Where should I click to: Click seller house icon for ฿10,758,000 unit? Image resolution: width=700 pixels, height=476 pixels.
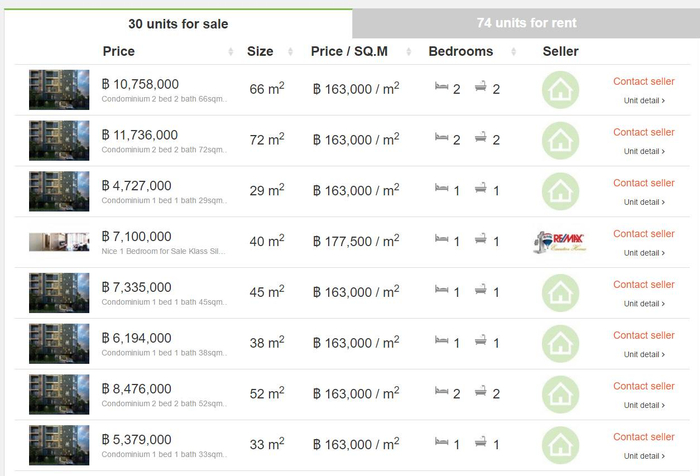coord(560,90)
